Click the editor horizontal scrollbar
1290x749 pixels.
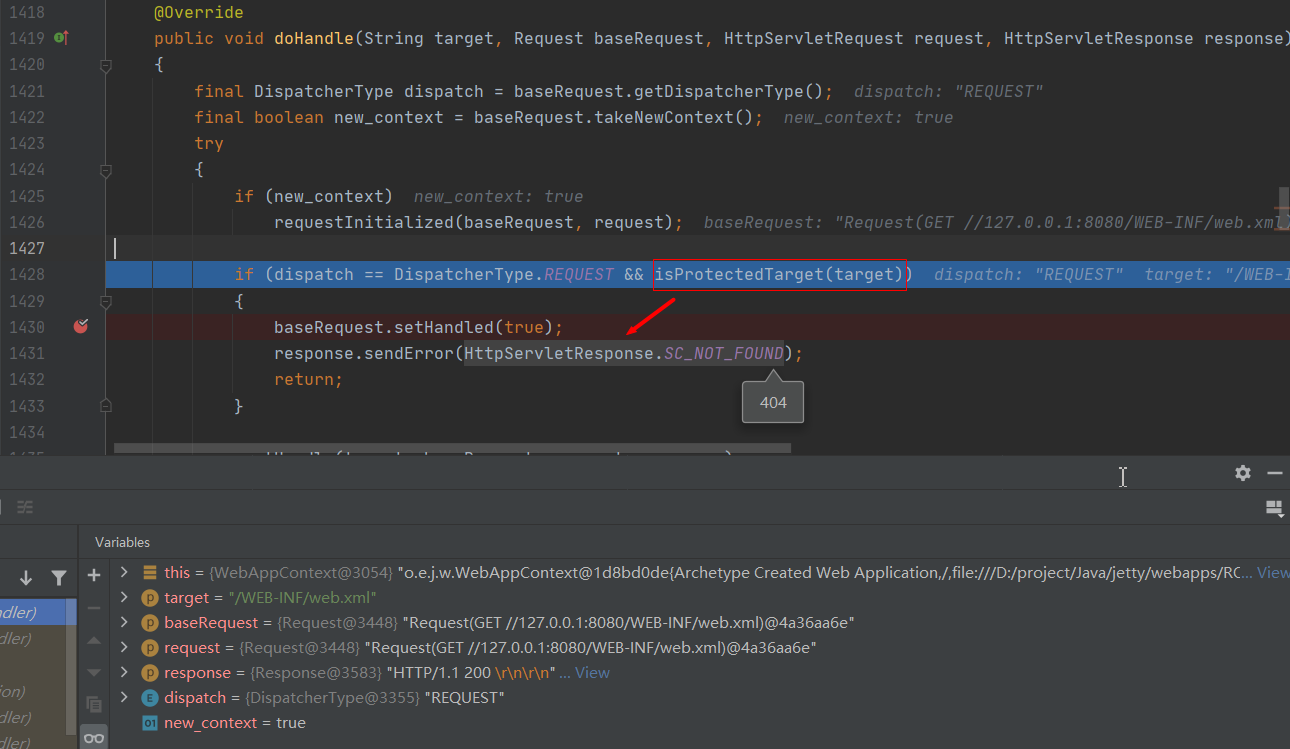click(452, 449)
